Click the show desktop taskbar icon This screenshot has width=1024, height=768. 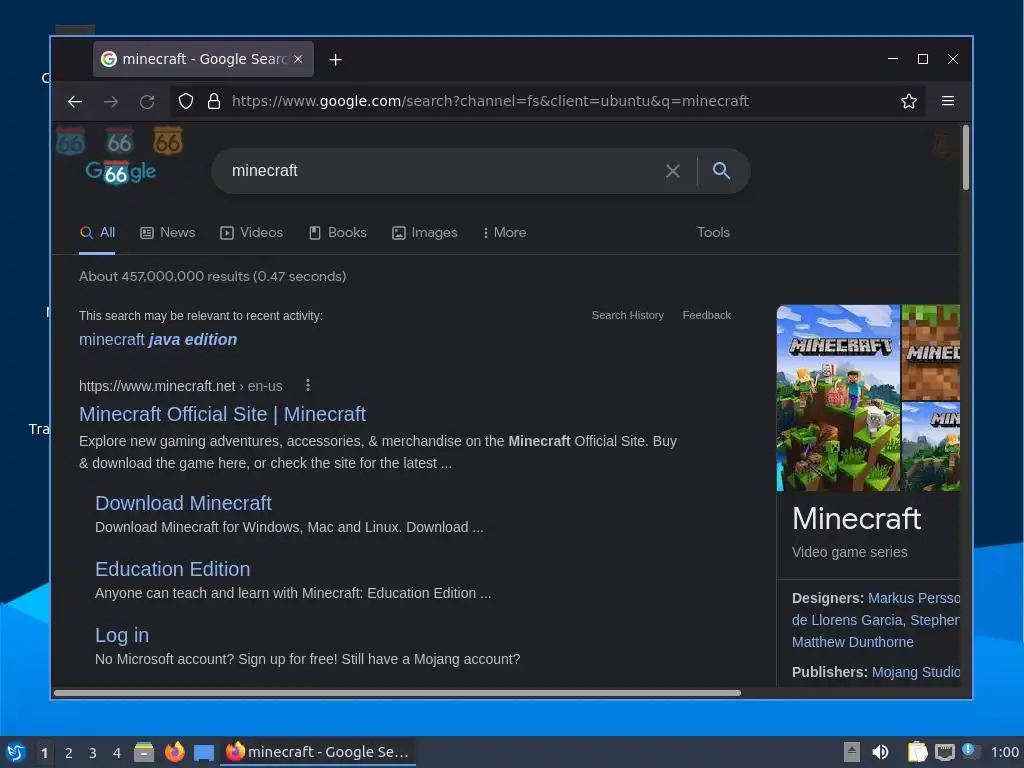click(x=204, y=753)
